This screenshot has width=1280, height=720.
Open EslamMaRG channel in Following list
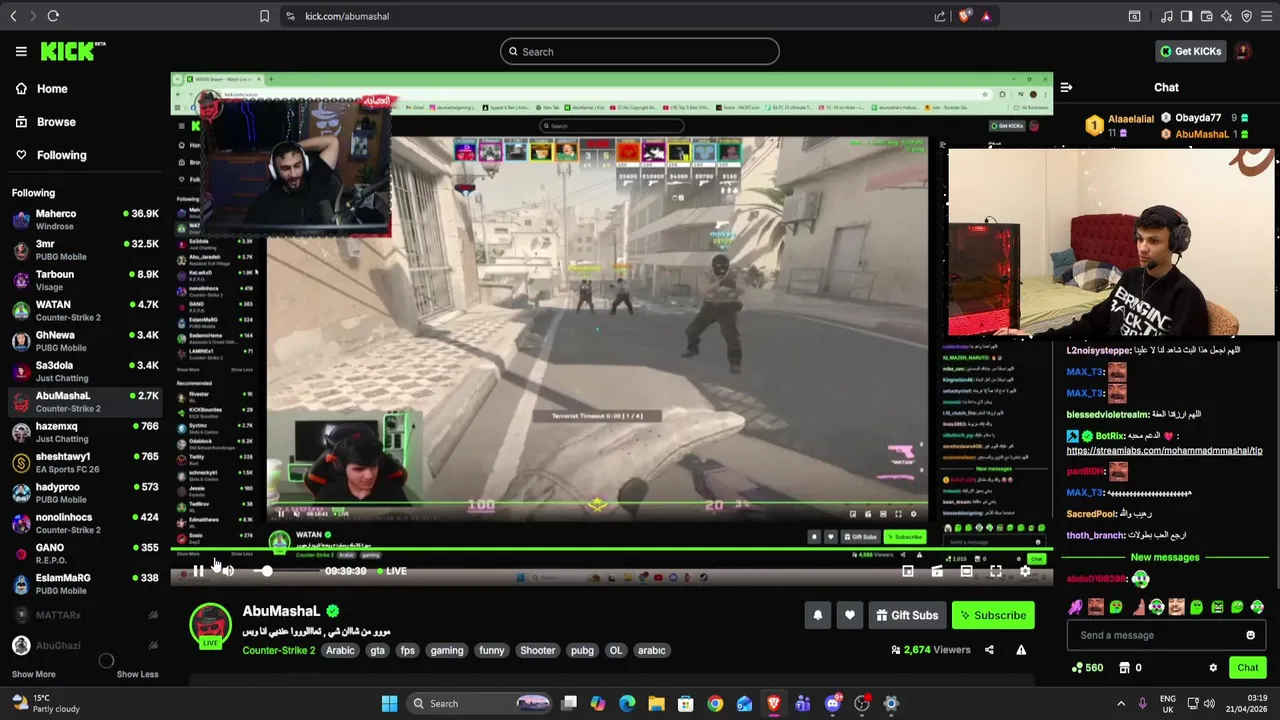(85, 584)
